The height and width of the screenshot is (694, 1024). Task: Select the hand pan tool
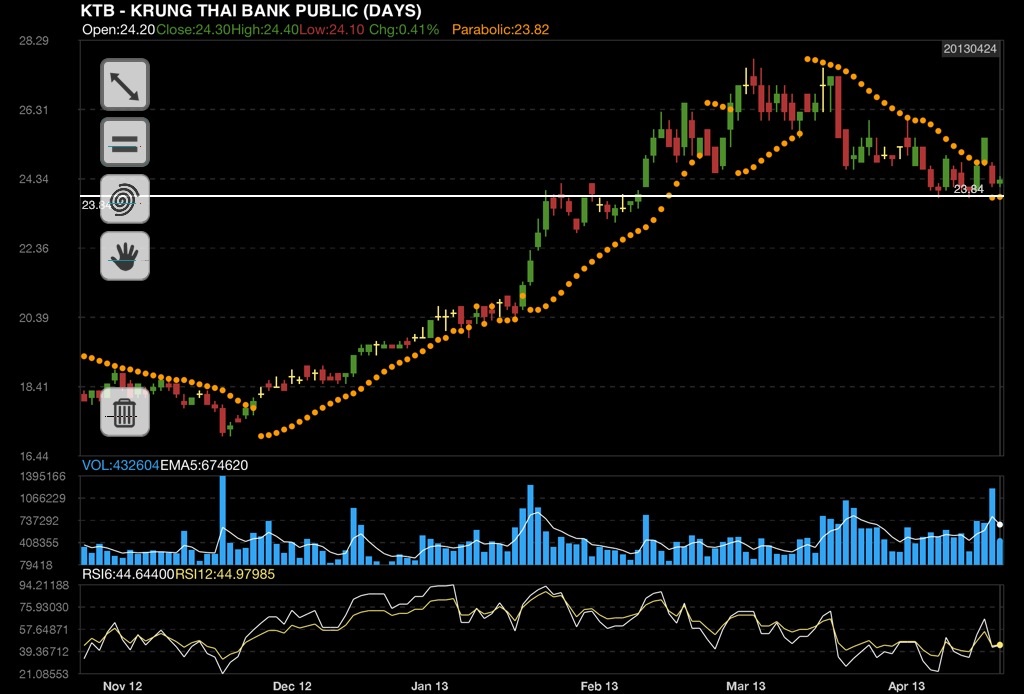click(x=125, y=256)
